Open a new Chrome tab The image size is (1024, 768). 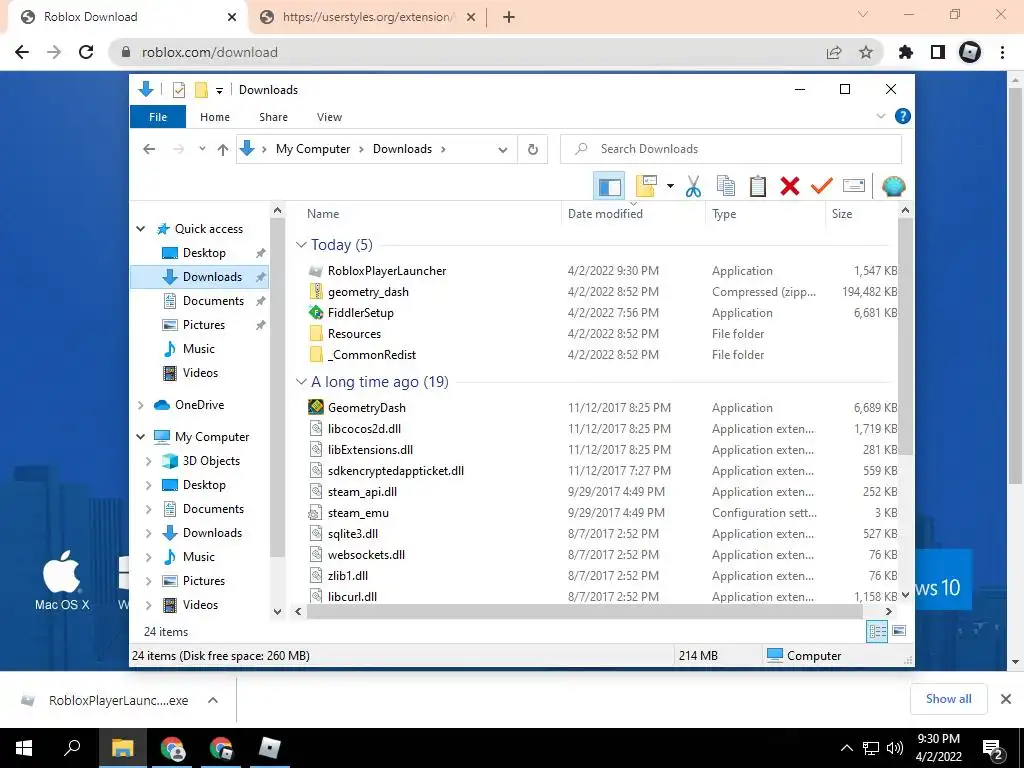pyautogui.click(x=509, y=18)
